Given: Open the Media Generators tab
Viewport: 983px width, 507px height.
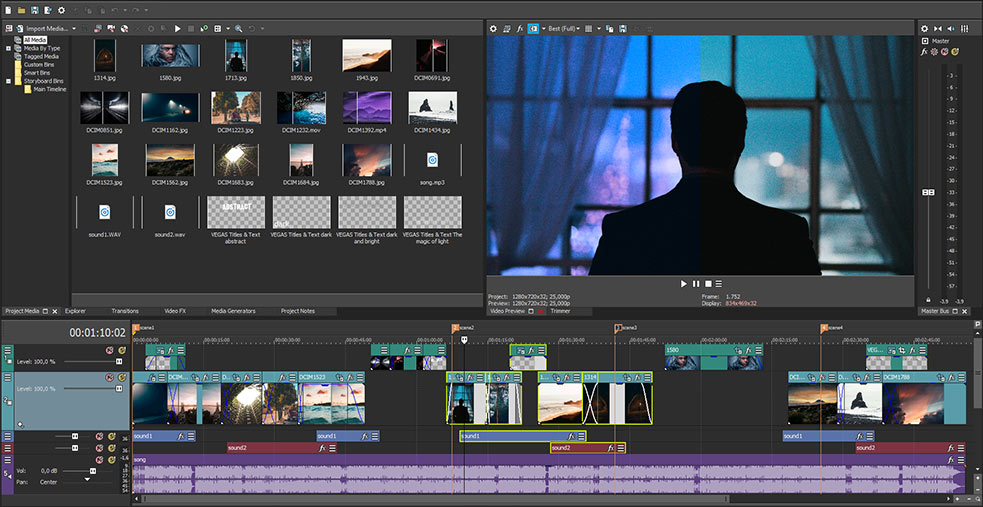Looking at the screenshot, I should click(233, 311).
